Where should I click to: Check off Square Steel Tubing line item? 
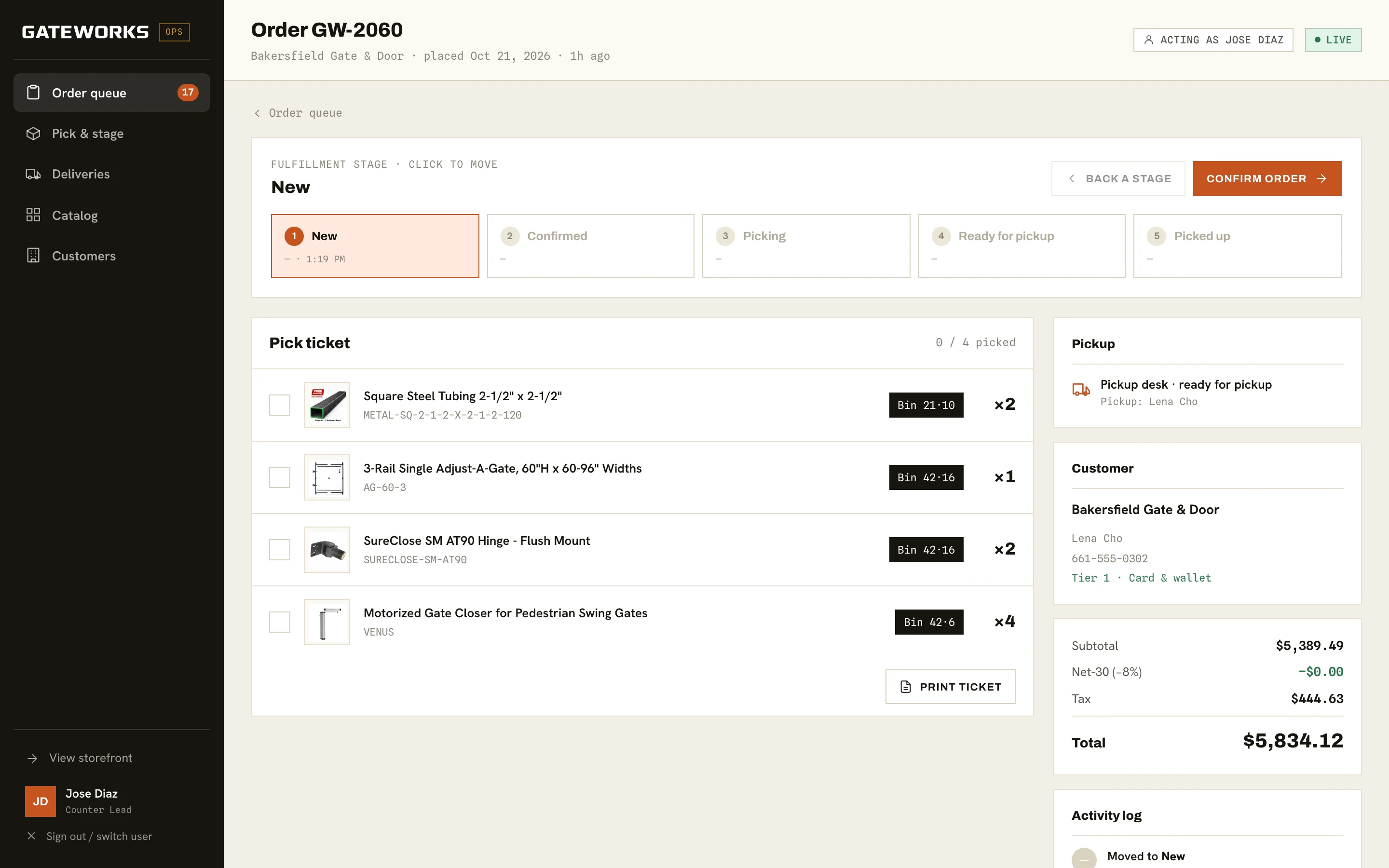280,405
